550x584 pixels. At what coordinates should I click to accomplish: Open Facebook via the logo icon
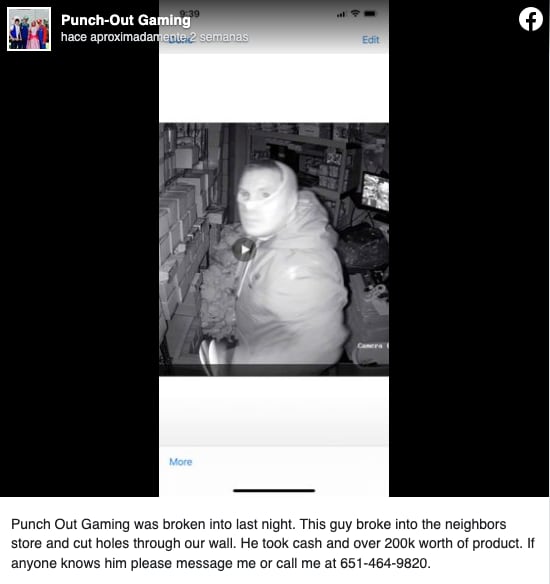(531, 19)
